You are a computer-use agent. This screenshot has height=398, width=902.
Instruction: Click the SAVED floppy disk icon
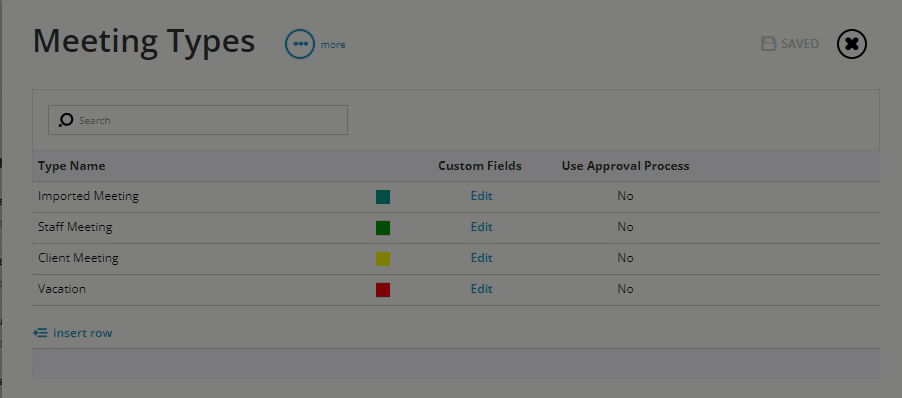[x=769, y=44]
